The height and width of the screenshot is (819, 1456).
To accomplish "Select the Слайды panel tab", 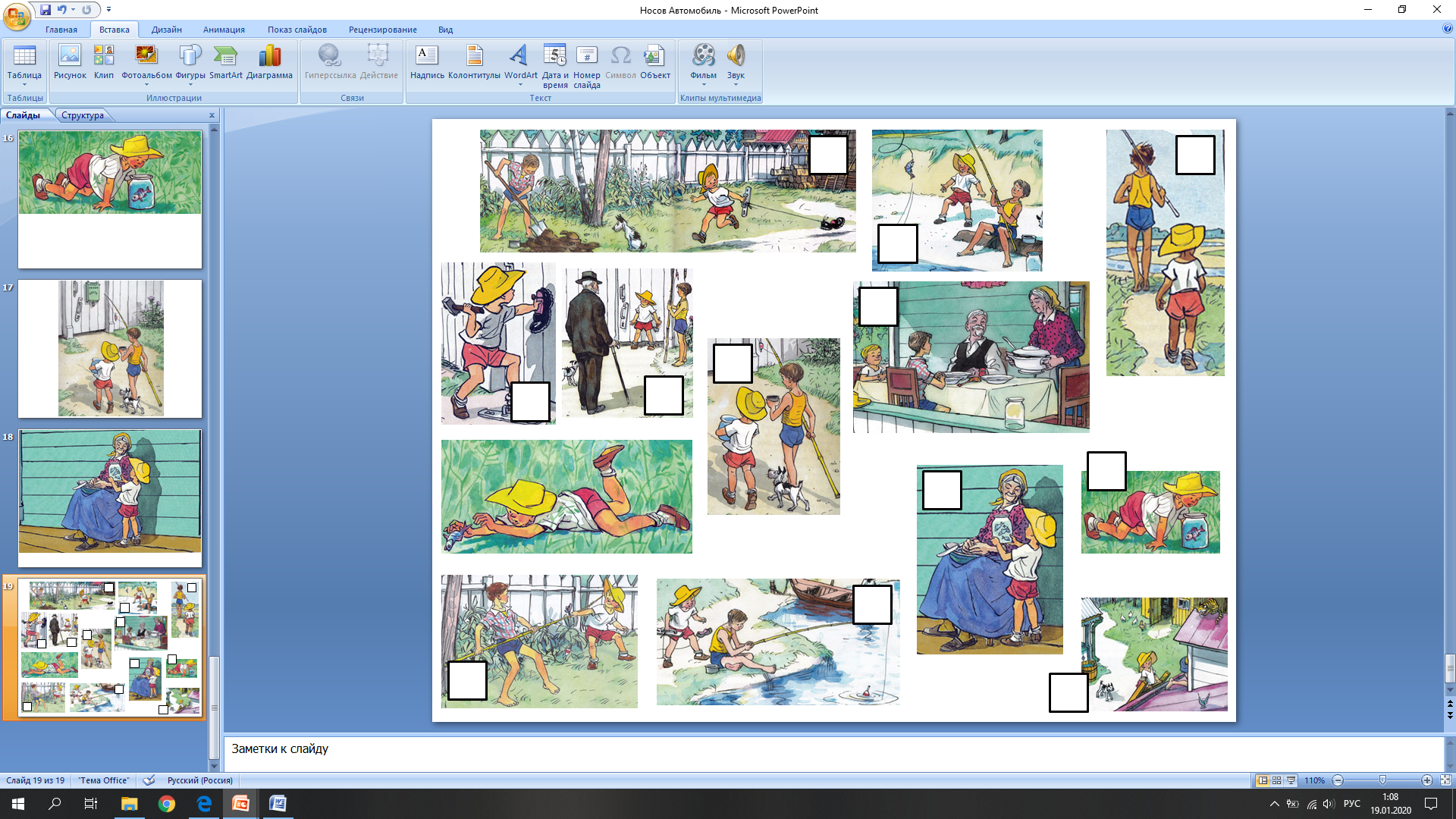I will pos(24,115).
